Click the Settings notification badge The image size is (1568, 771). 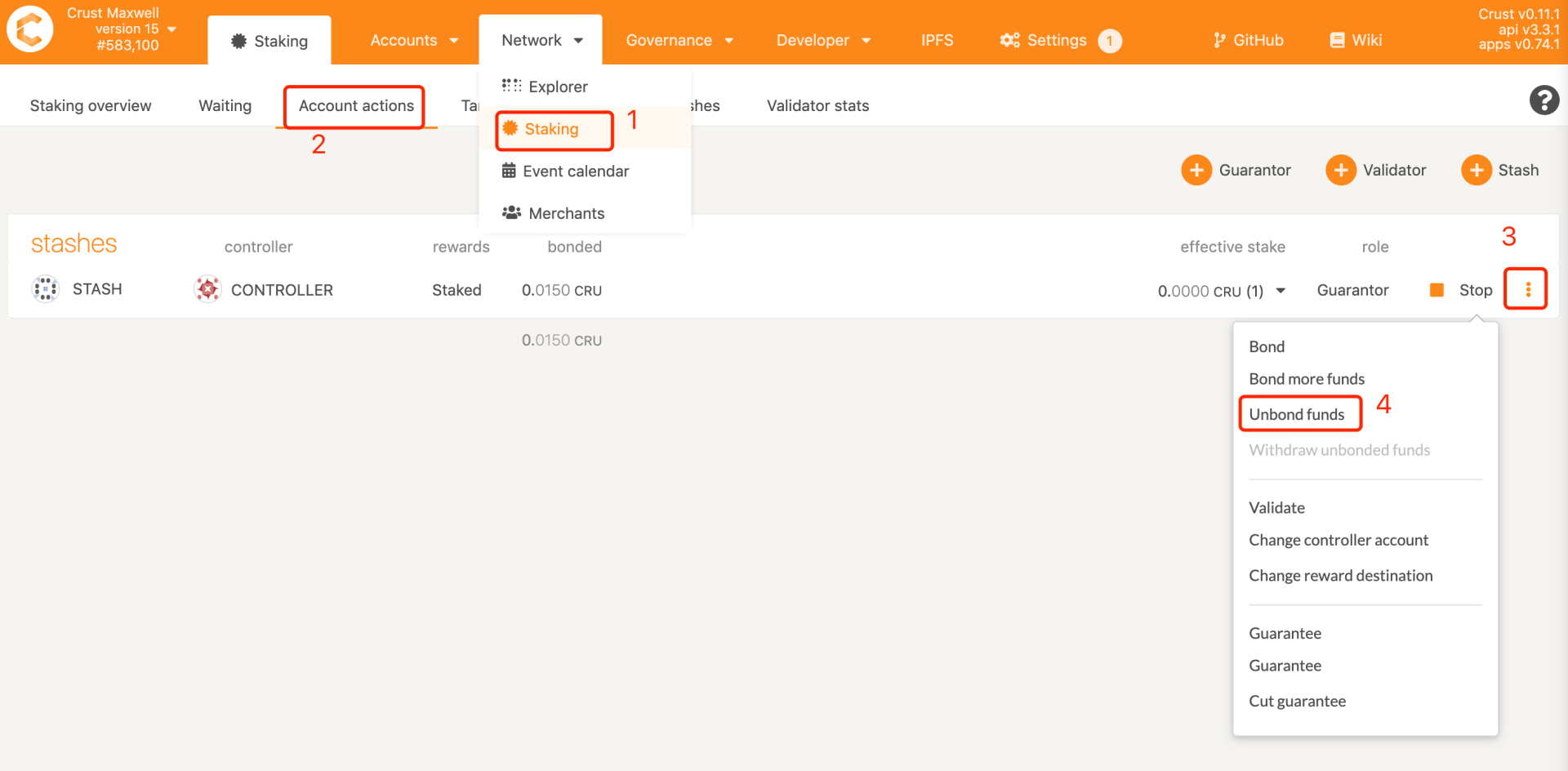pyautogui.click(x=1109, y=41)
